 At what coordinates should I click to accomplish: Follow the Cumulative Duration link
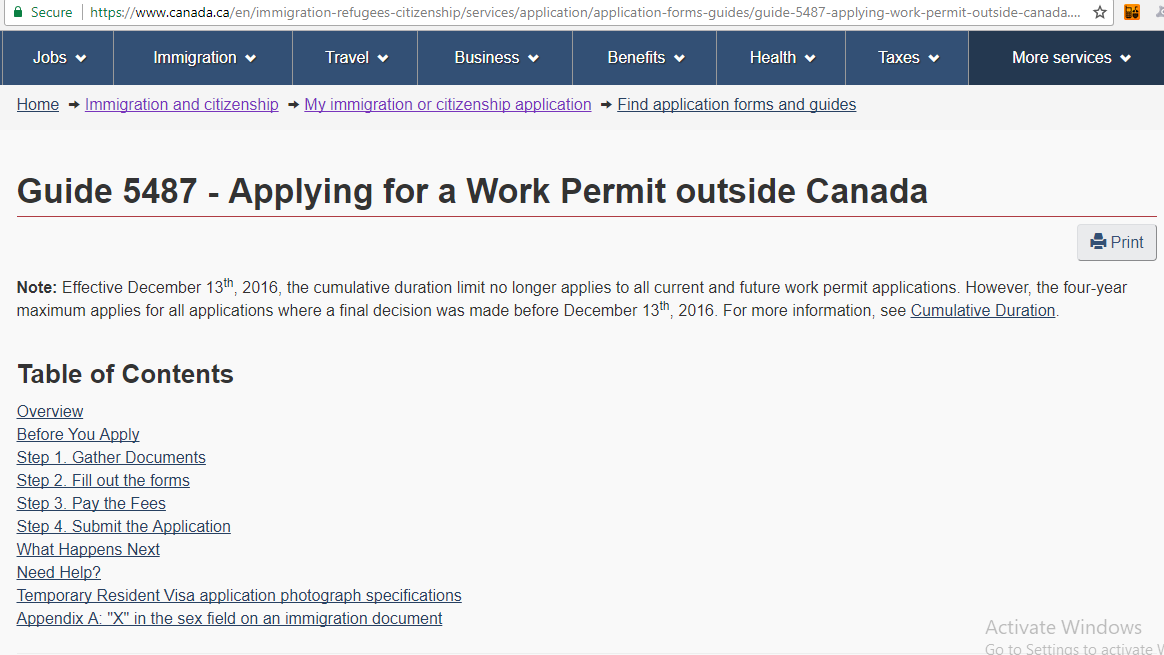(983, 310)
